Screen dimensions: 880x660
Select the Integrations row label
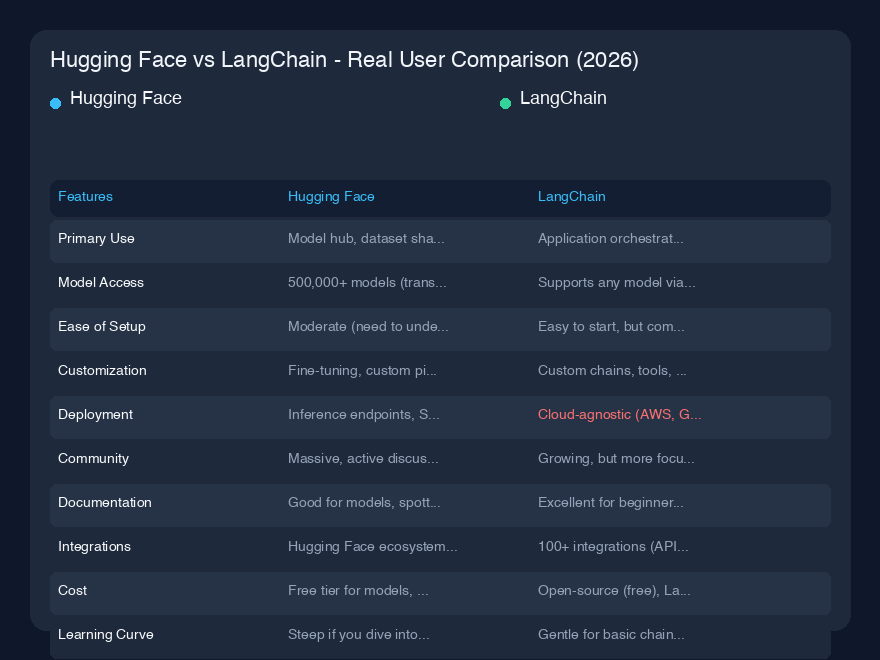point(94,547)
